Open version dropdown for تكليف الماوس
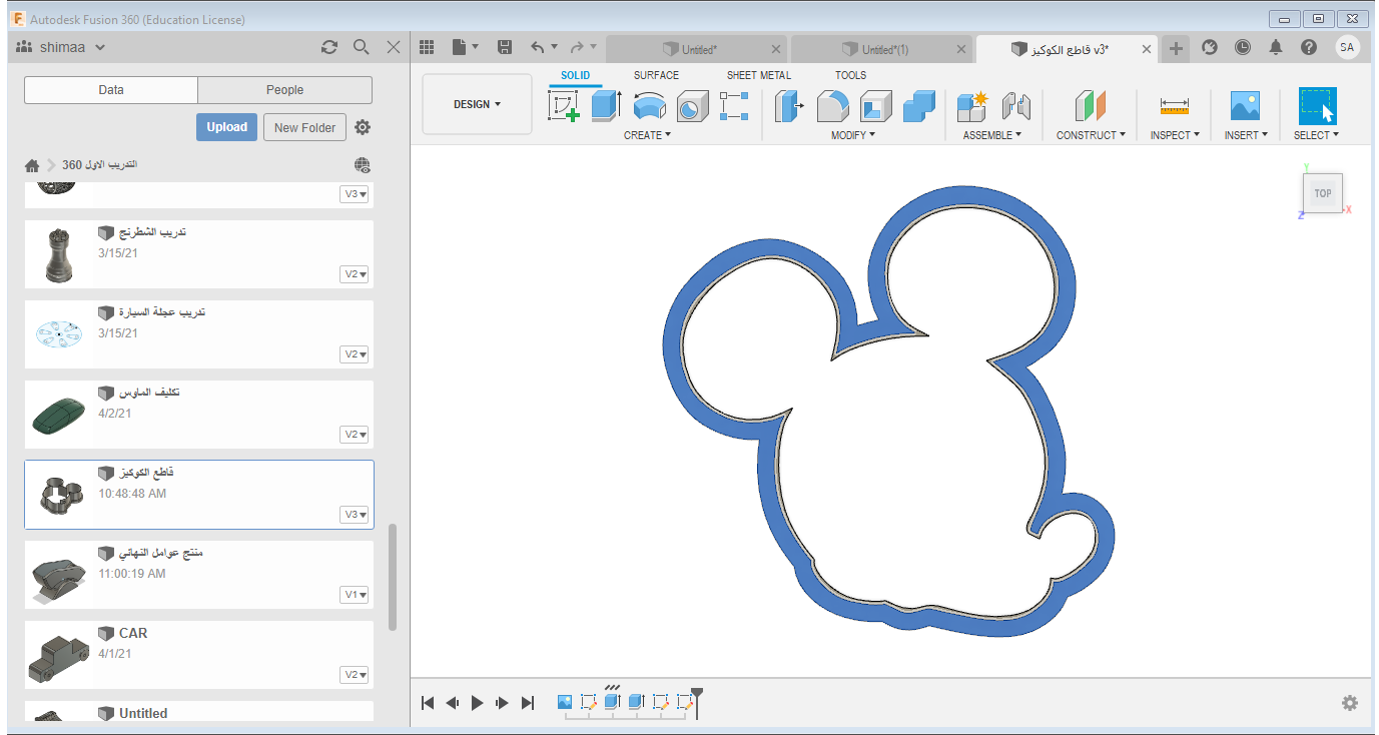 click(x=355, y=434)
